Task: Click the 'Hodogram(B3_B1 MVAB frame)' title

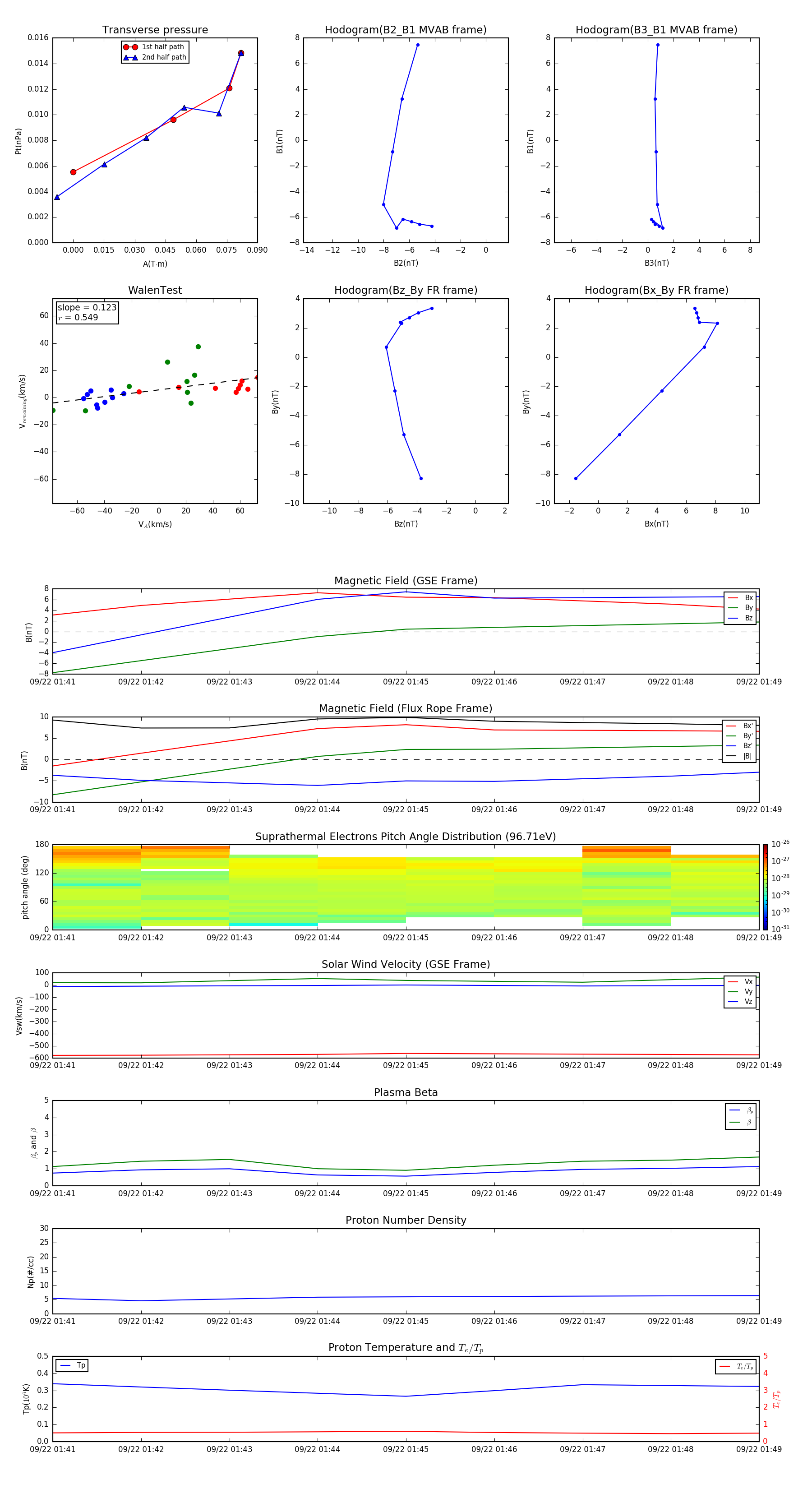Action: [656, 30]
